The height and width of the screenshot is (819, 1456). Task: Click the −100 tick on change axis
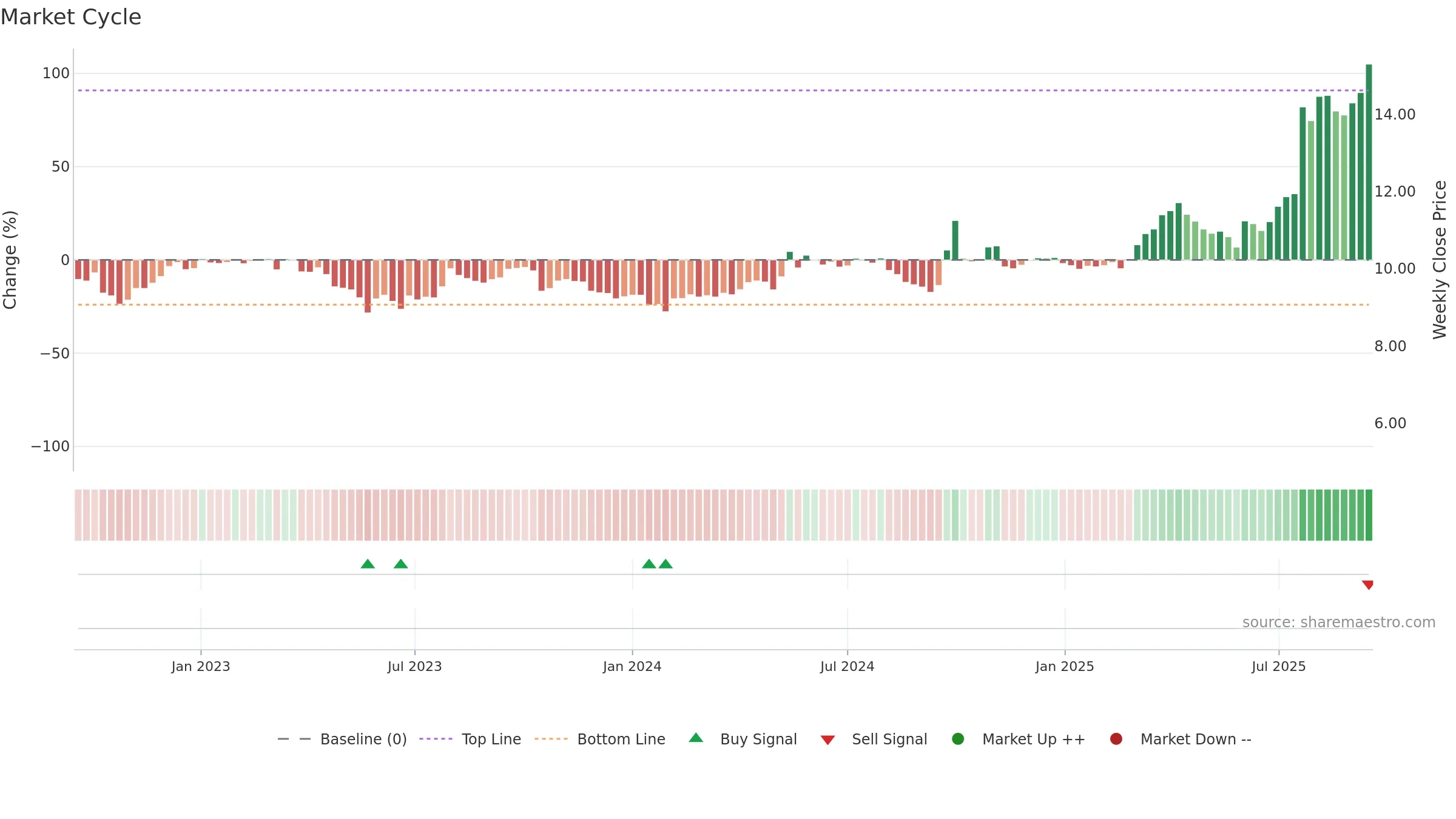tap(50, 447)
